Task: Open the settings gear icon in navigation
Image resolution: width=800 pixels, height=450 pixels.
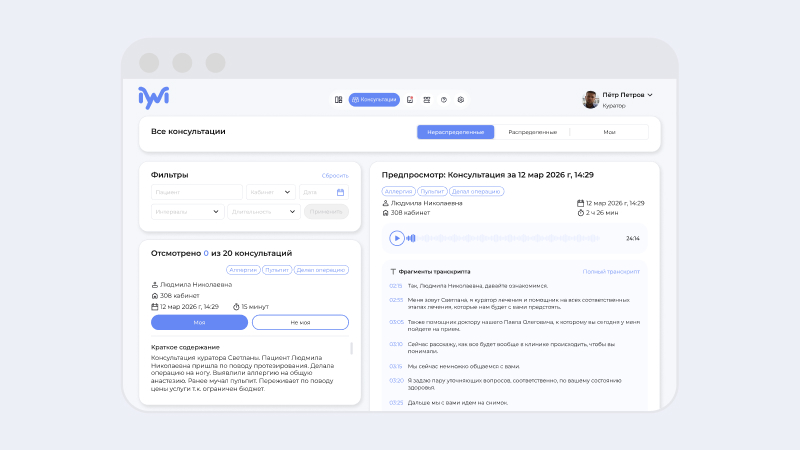Action: coord(461,100)
